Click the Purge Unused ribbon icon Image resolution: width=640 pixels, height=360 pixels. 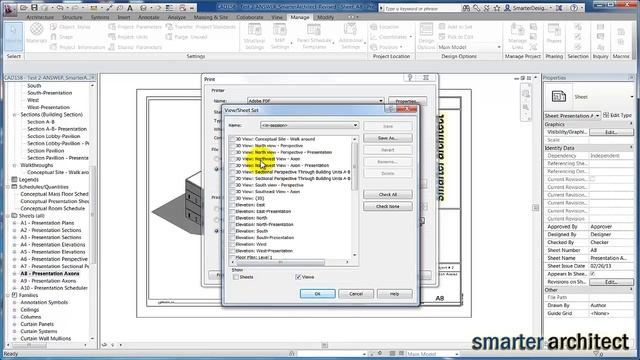[x=169, y=37]
